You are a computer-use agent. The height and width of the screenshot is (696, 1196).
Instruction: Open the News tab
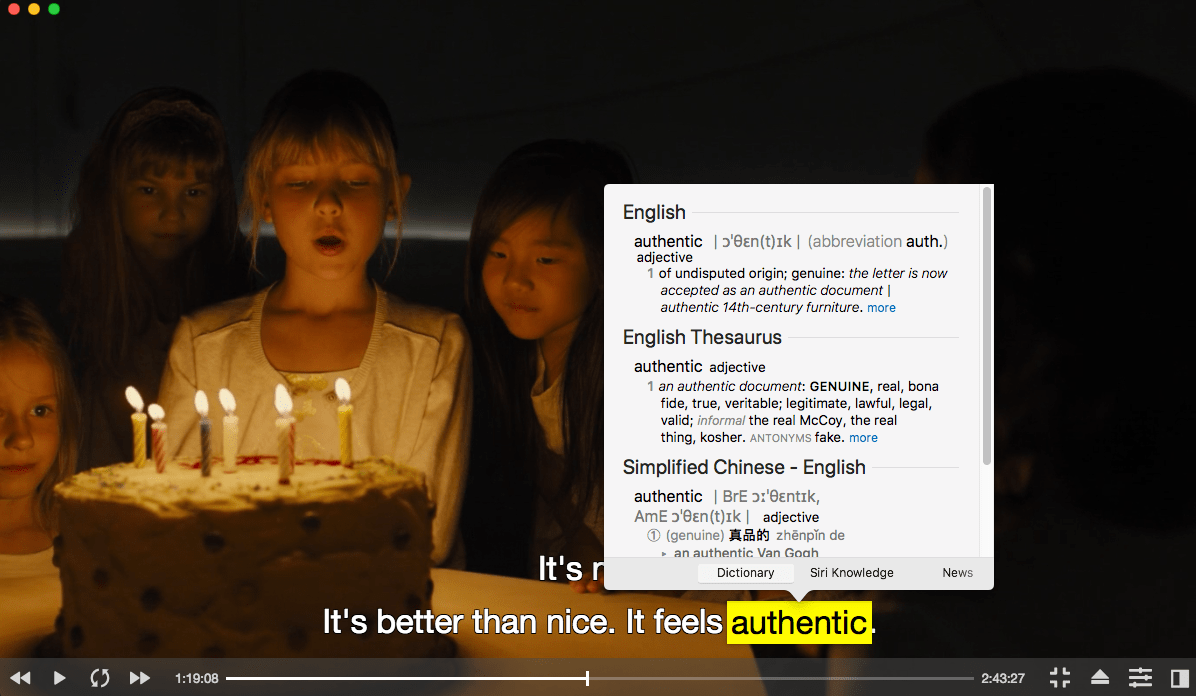(957, 572)
